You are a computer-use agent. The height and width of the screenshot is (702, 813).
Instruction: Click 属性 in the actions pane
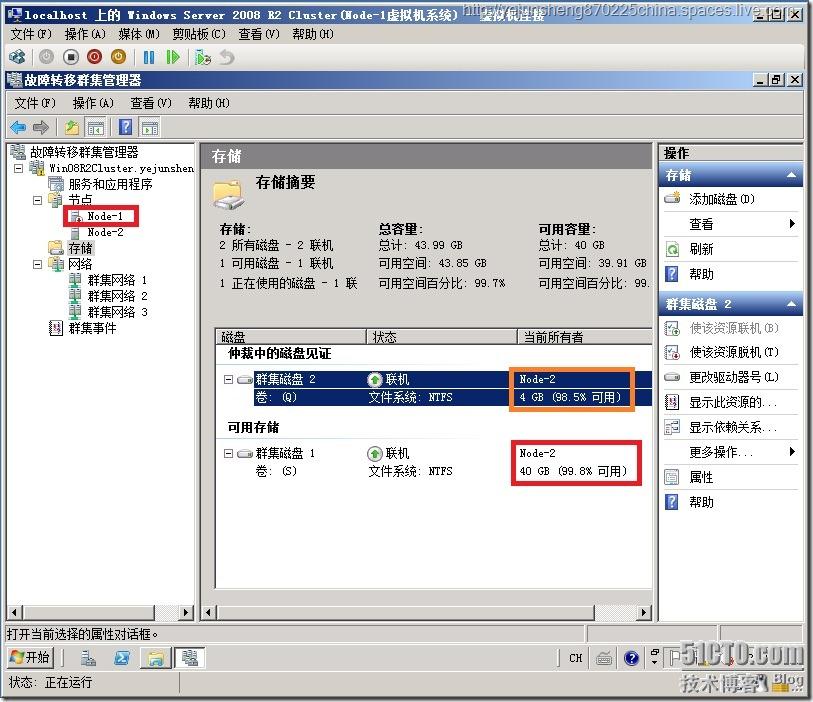tap(701, 478)
